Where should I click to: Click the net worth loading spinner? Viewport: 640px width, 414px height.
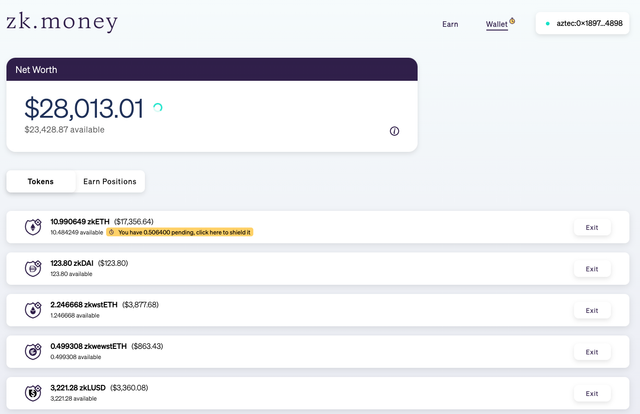coord(158,107)
